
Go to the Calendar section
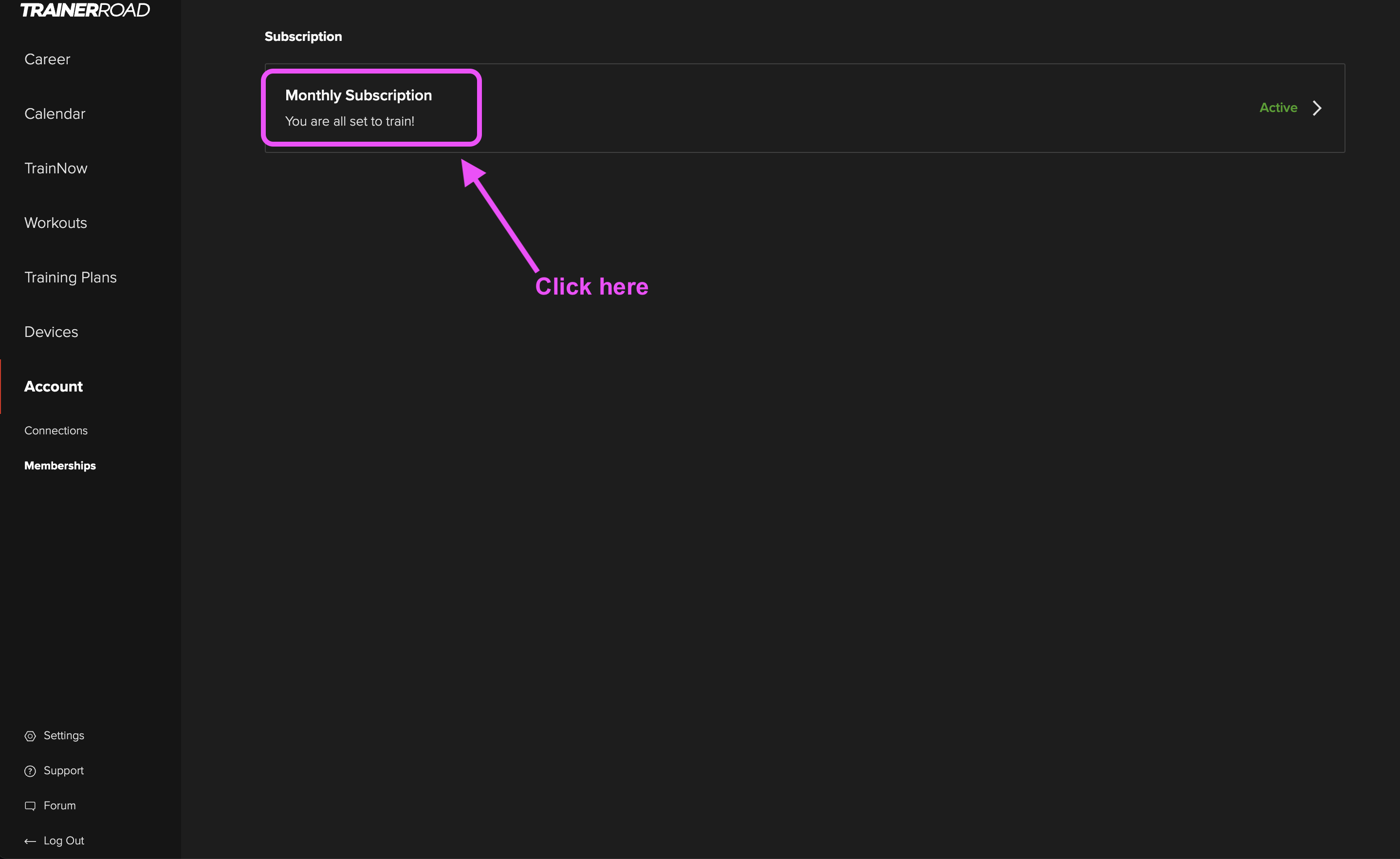click(55, 113)
